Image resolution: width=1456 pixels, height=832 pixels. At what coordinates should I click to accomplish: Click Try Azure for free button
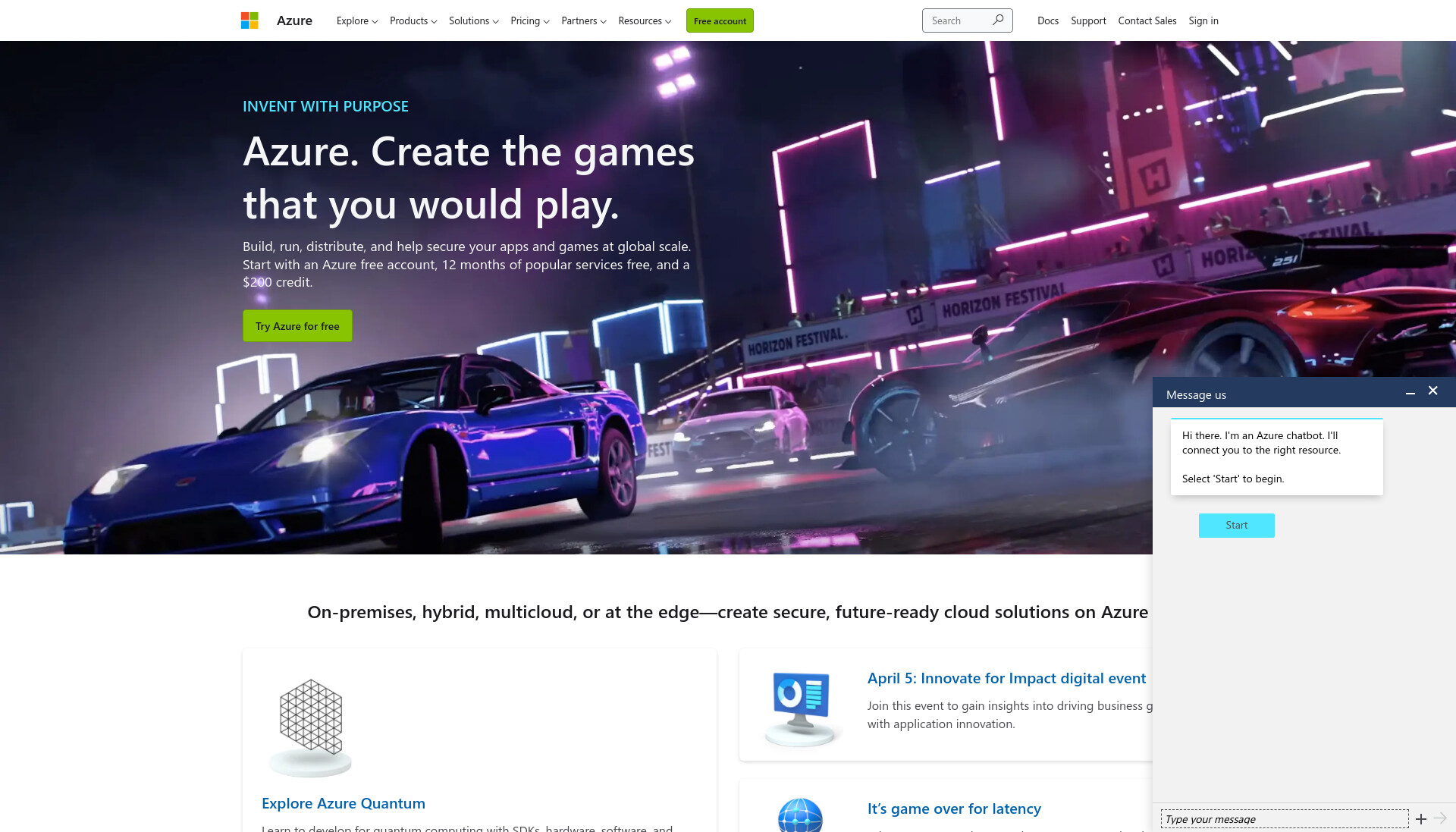[x=297, y=325]
